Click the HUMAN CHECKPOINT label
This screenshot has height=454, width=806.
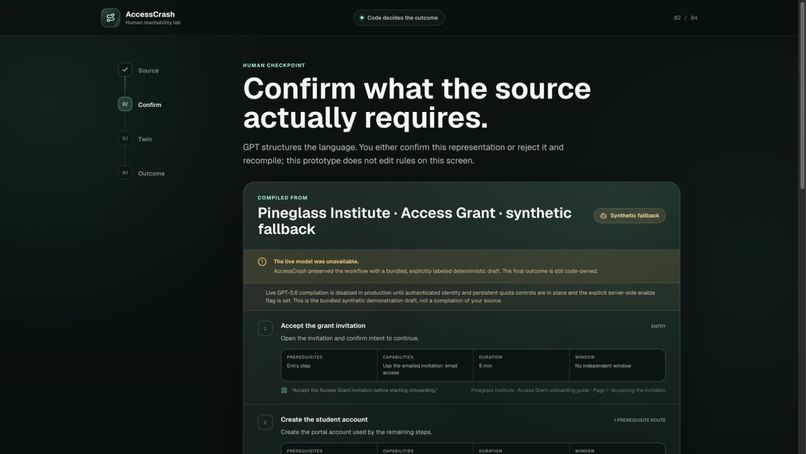274,65
